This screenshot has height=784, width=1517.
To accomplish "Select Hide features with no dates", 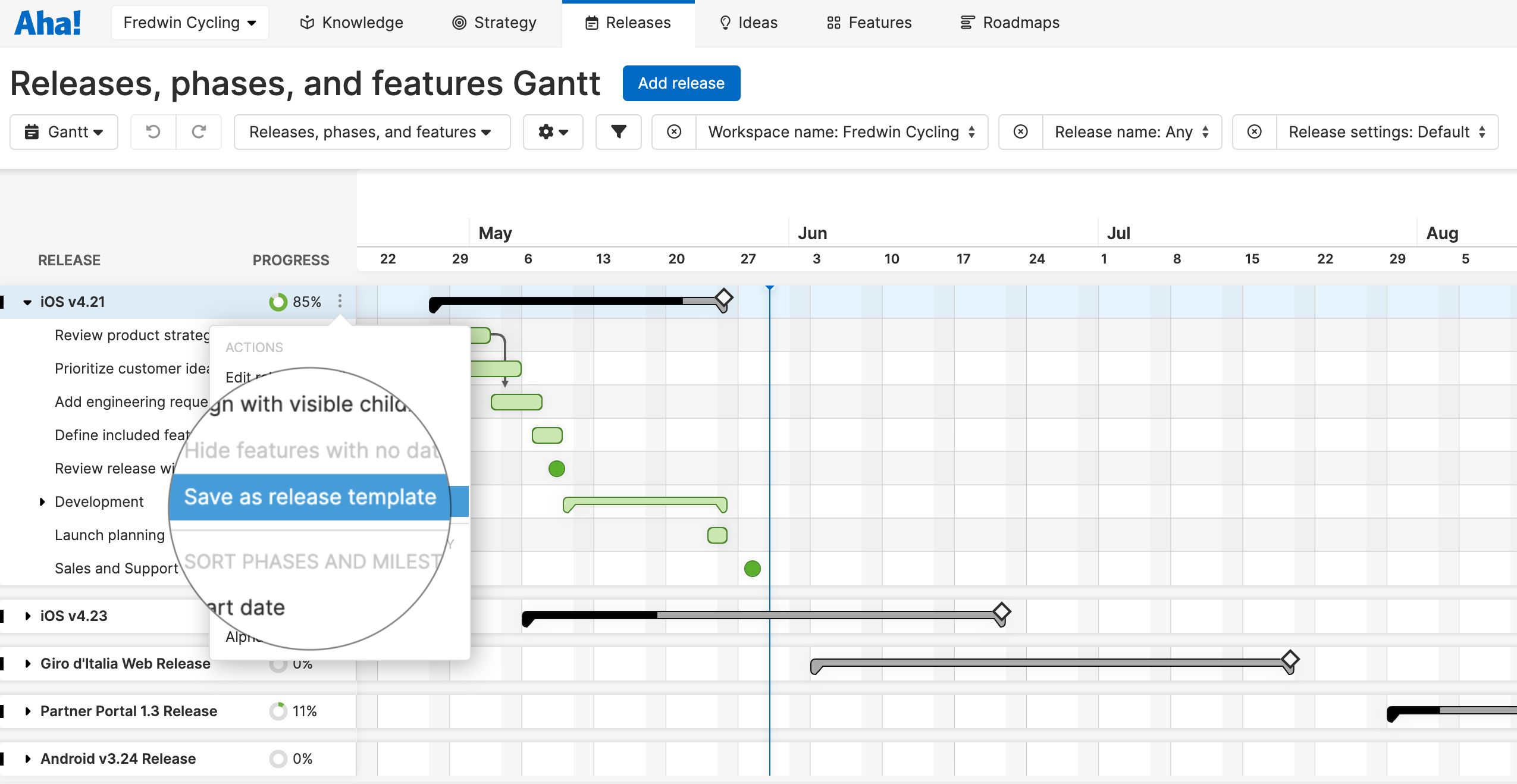I will (x=311, y=450).
